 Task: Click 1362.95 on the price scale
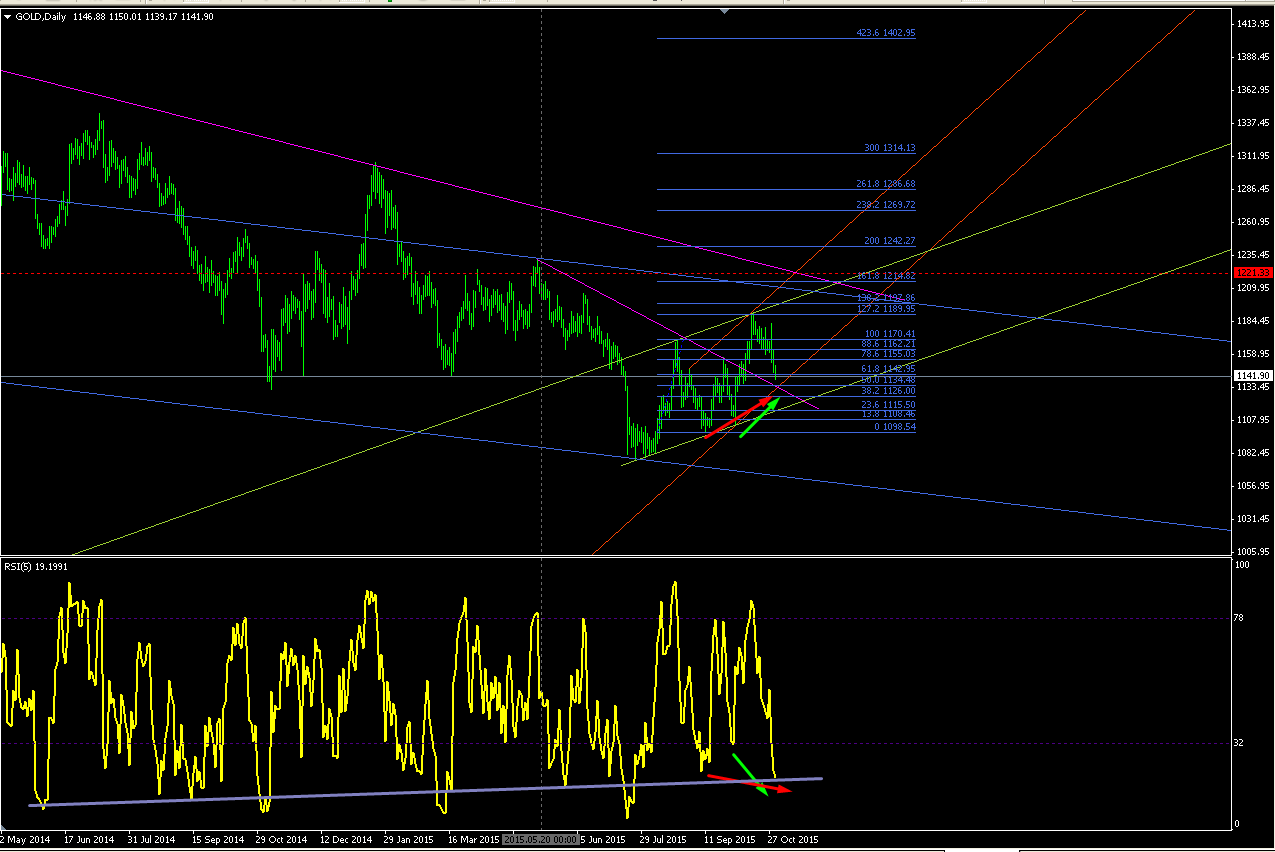pyautogui.click(x=1253, y=90)
